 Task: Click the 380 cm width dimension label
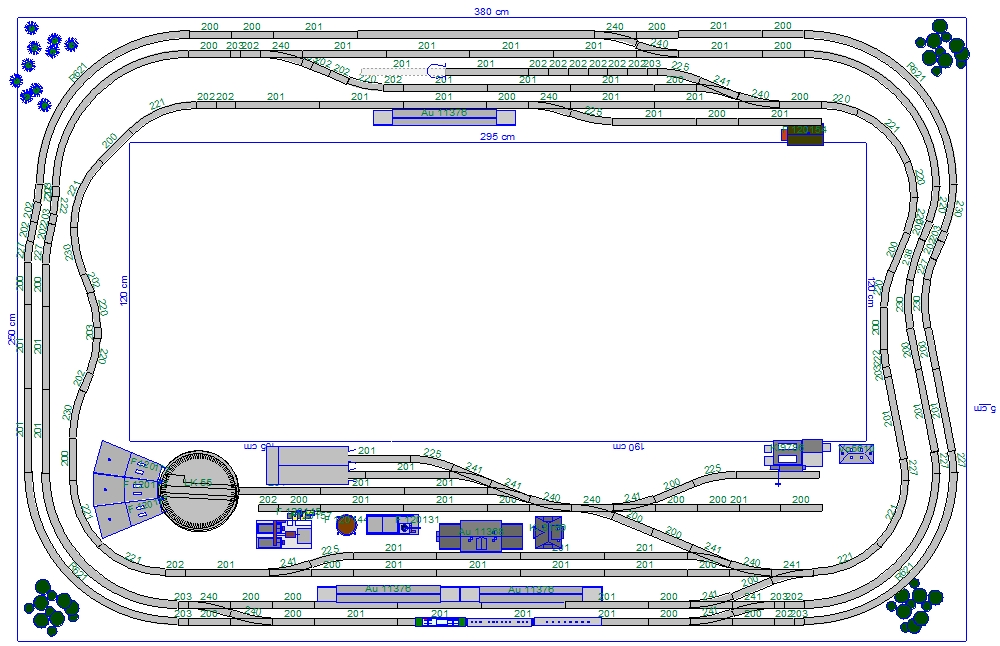point(491,11)
